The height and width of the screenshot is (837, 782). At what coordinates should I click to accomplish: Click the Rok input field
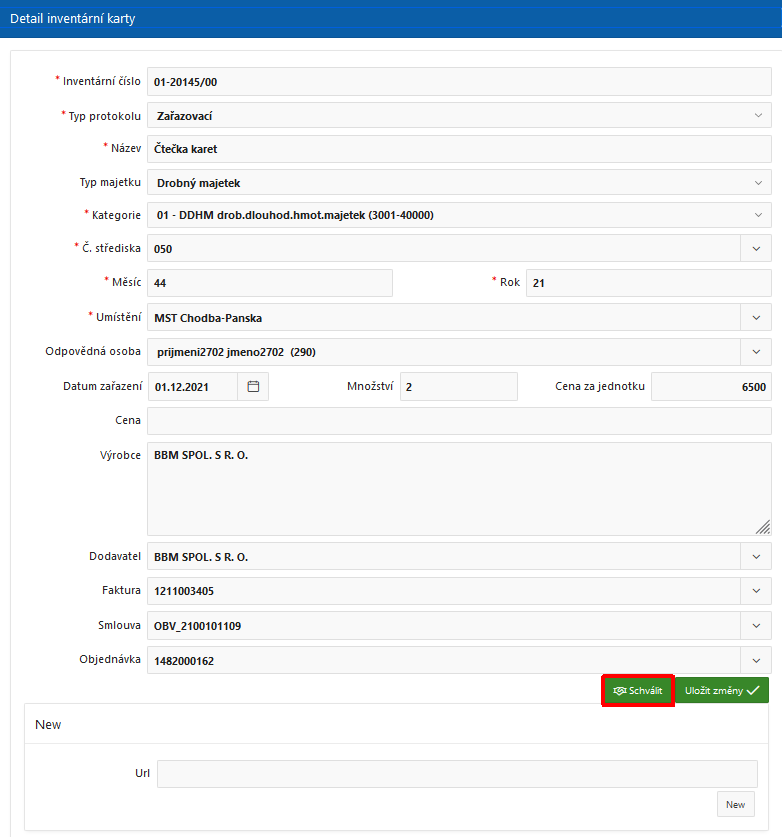[649, 283]
